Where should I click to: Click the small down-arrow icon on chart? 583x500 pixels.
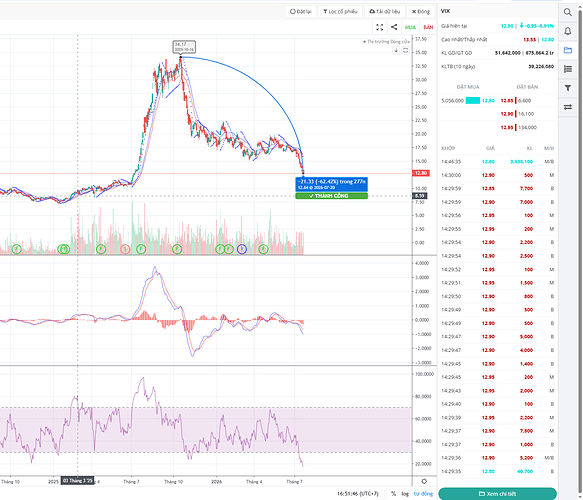[396, 50]
